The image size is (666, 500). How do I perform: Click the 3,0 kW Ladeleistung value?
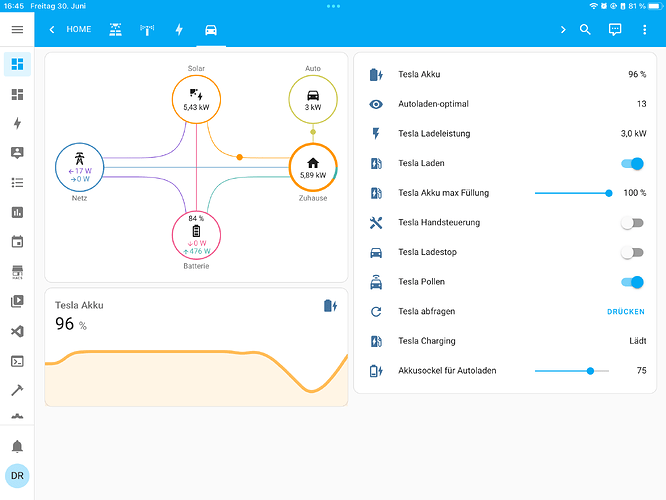(633, 134)
